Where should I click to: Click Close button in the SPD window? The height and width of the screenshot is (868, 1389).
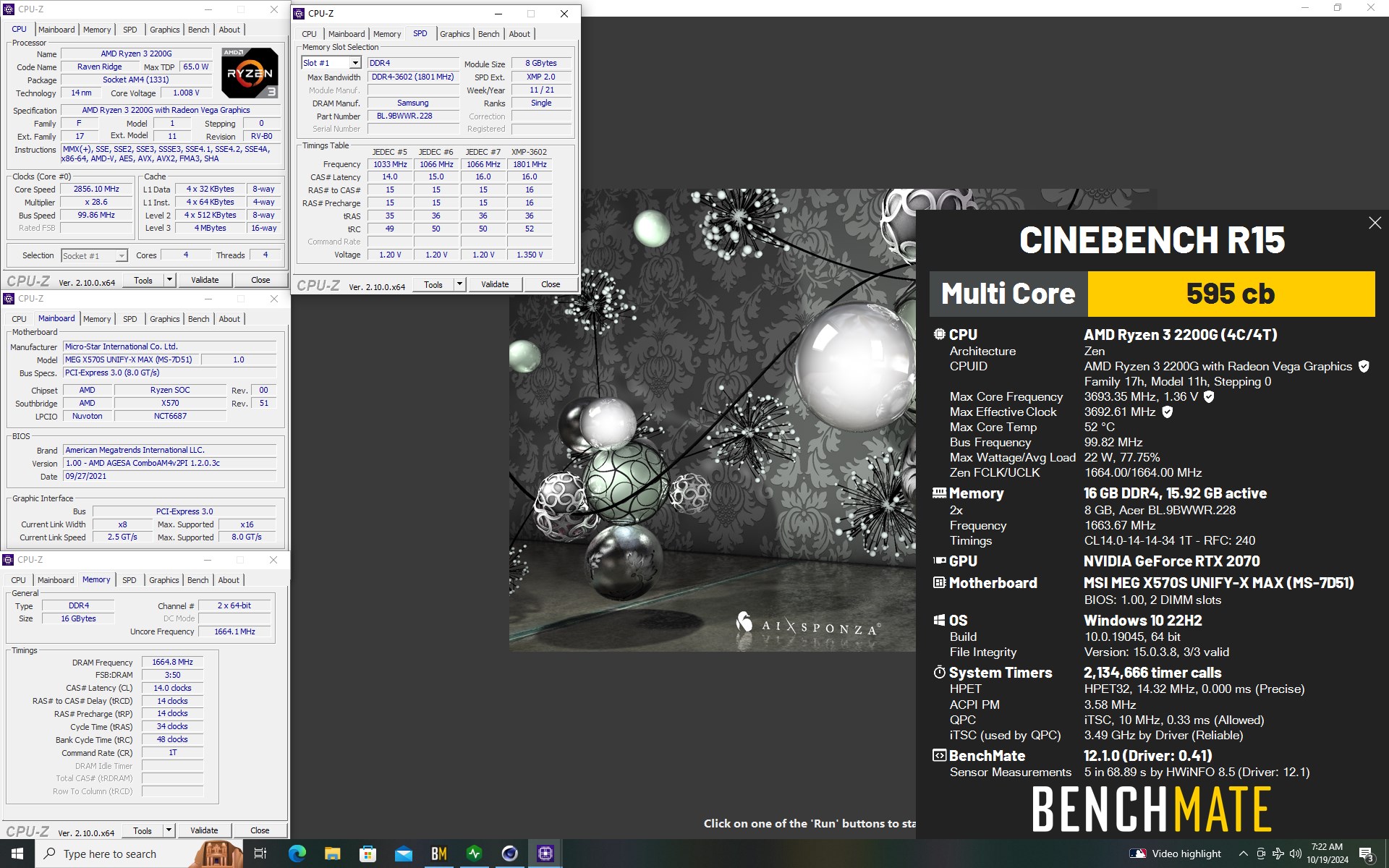[551, 284]
